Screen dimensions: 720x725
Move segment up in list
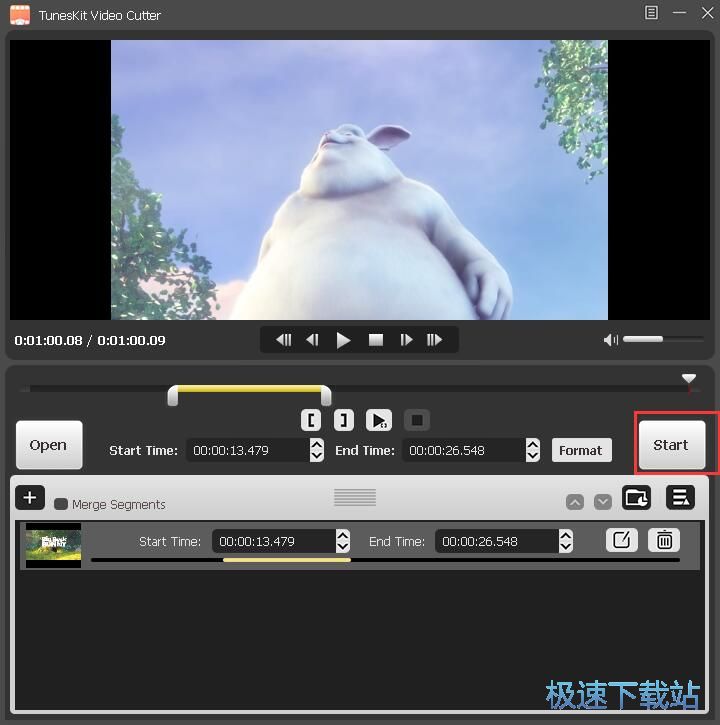[x=575, y=502]
